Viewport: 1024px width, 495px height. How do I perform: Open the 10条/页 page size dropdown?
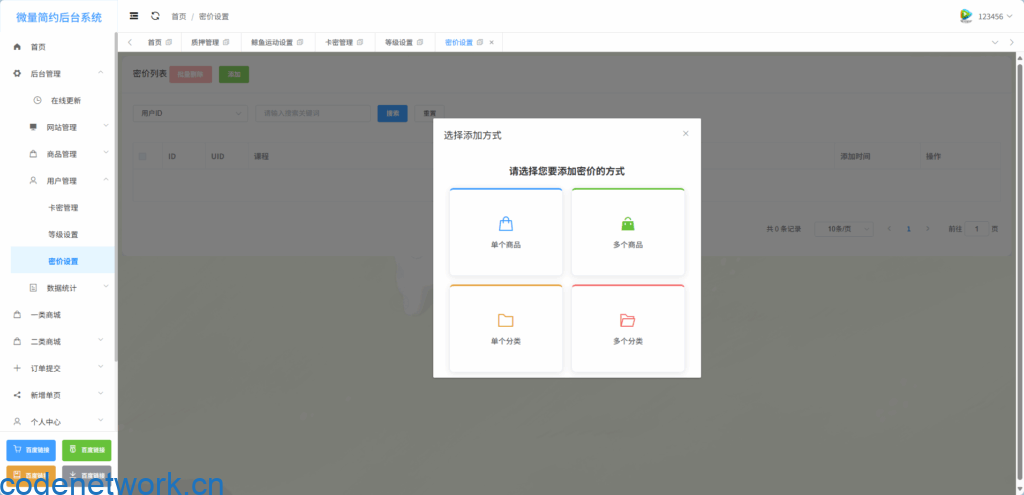click(x=843, y=229)
